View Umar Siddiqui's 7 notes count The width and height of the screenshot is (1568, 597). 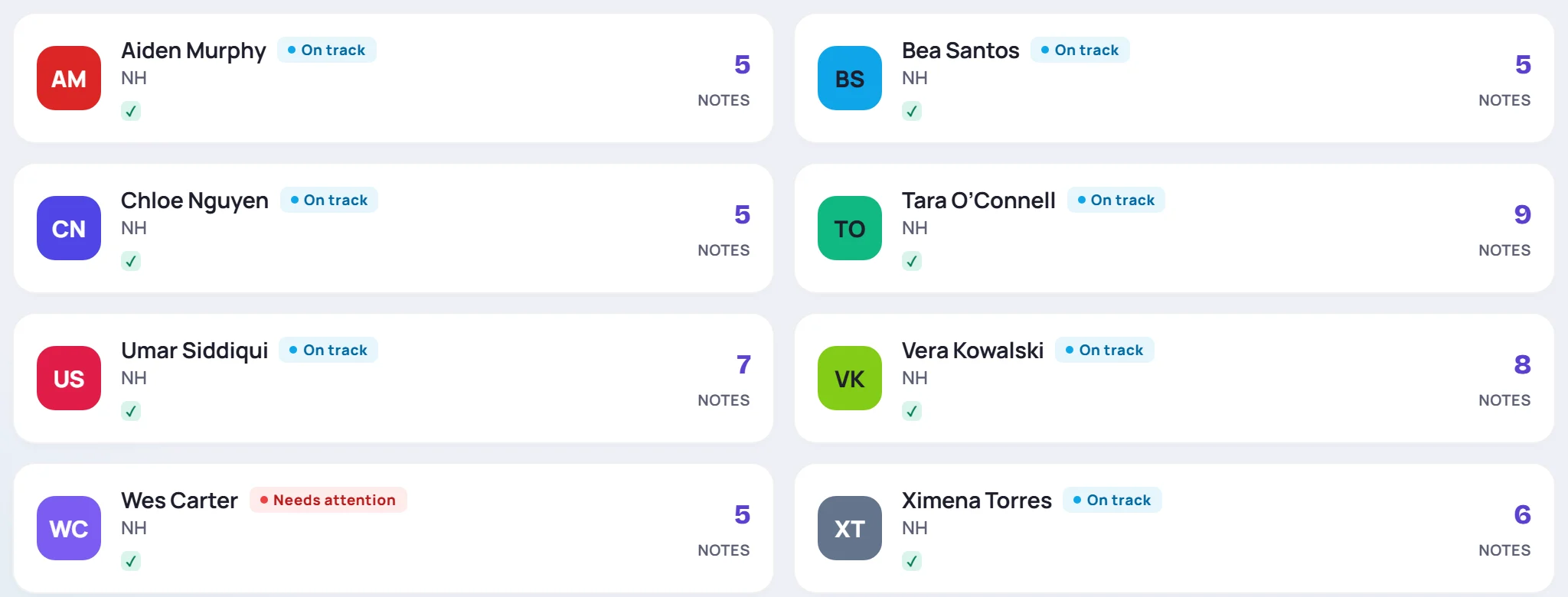(x=743, y=364)
